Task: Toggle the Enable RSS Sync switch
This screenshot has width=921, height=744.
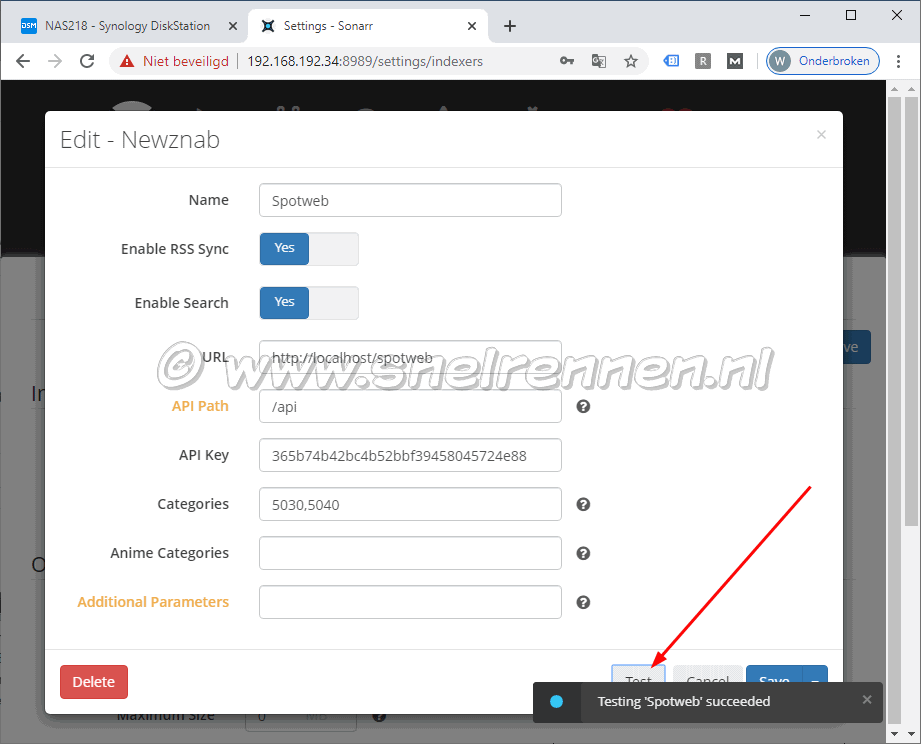Action: pyautogui.click(x=309, y=248)
